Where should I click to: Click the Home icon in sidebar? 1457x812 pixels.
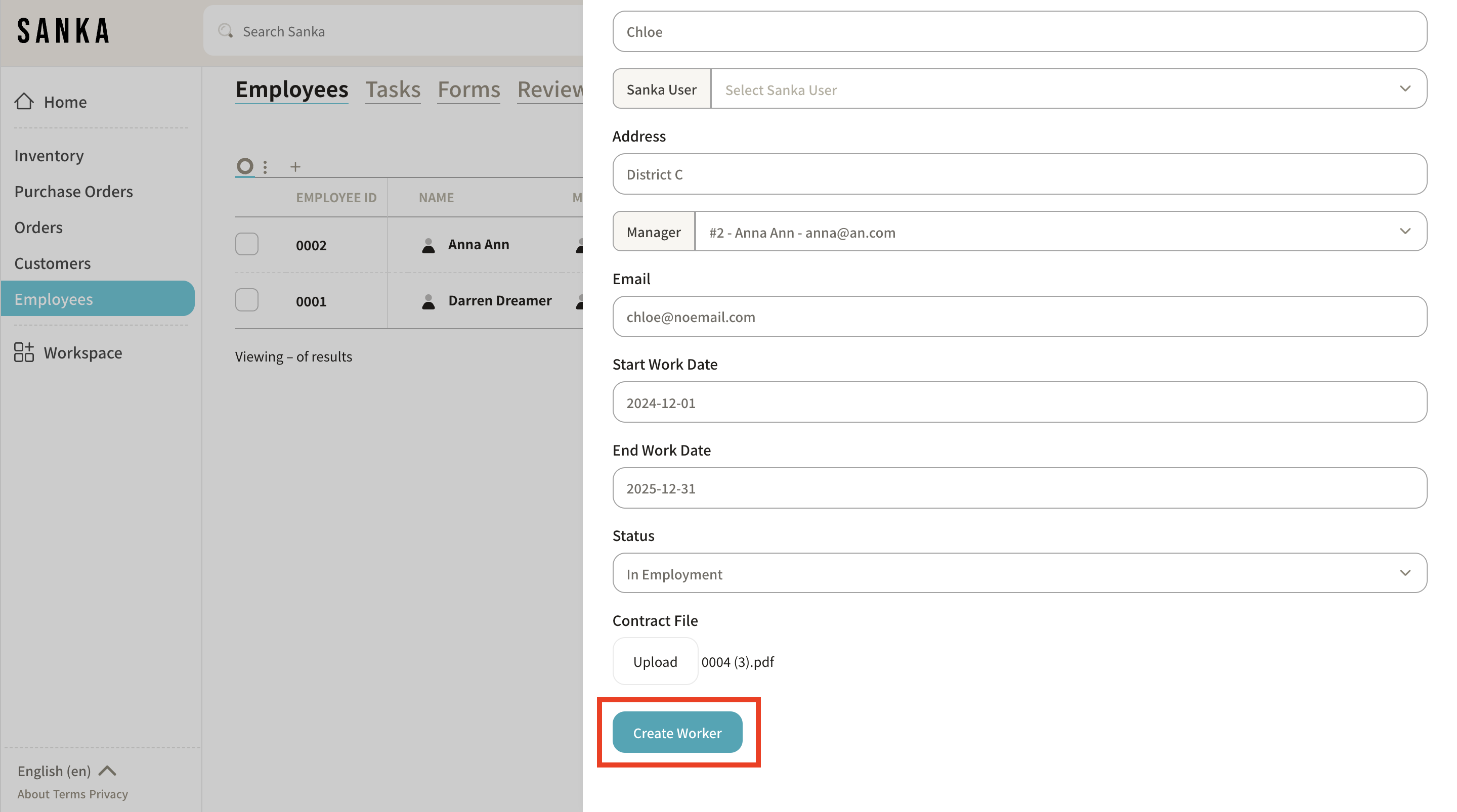click(24, 102)
